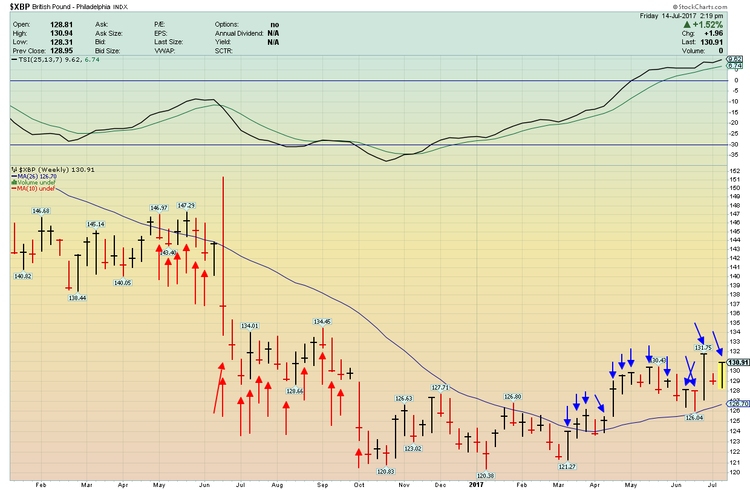Click the 138.44 low price label

point(77,298)
